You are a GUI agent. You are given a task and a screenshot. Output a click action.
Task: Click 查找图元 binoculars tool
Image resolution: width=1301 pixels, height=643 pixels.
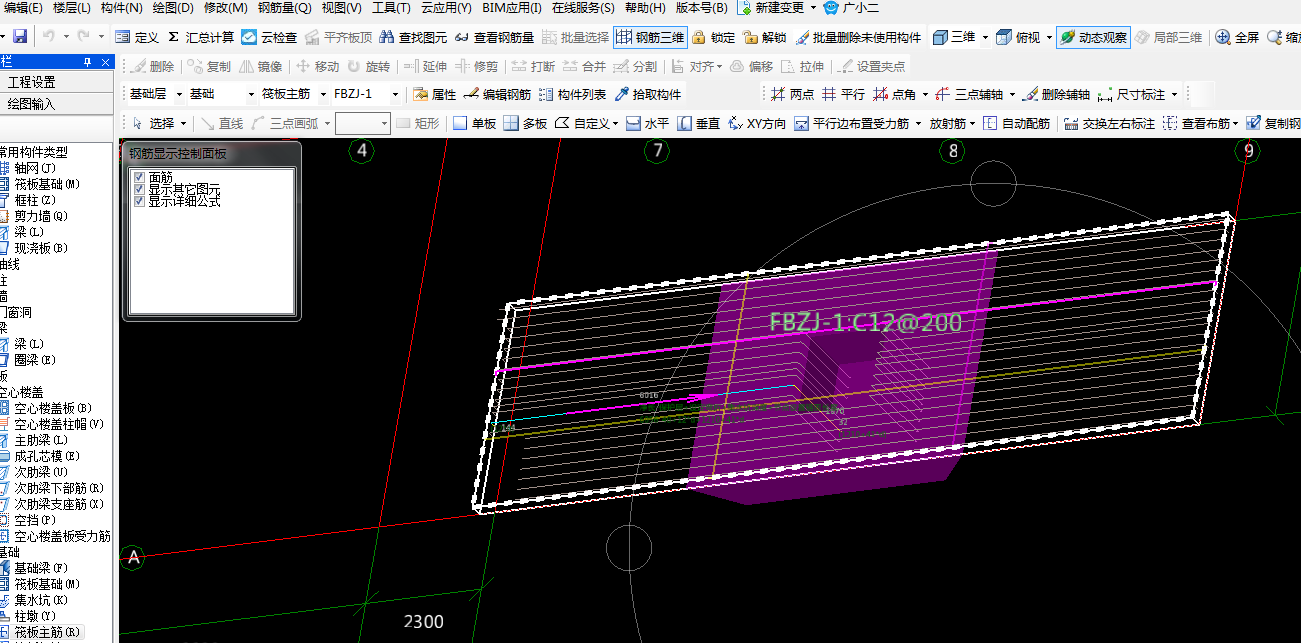(x=412, y=37)
